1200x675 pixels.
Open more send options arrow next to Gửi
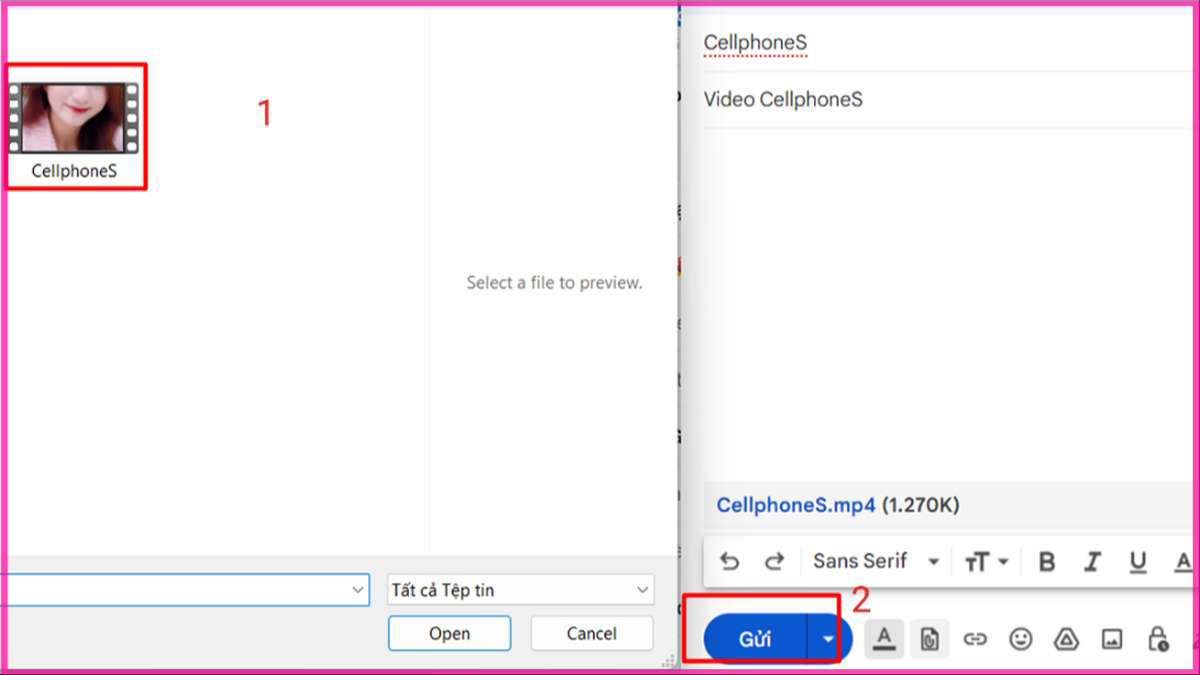828,640
